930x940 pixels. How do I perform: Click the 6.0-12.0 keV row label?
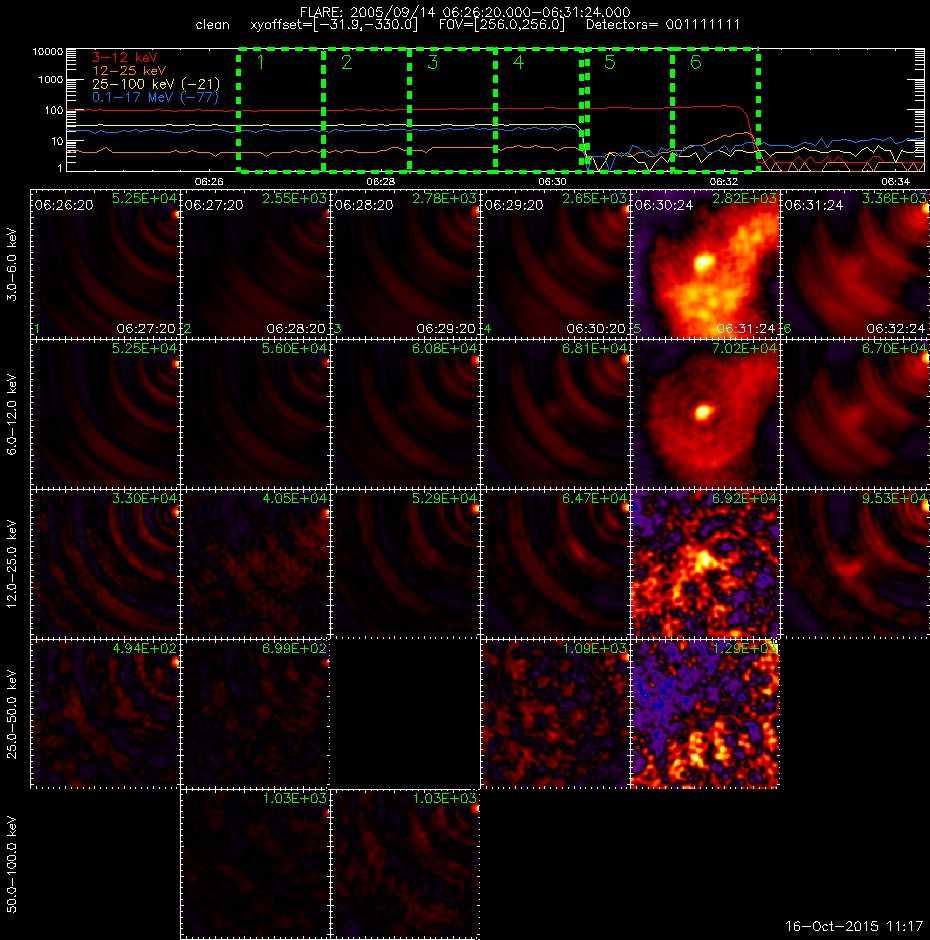pos(12,414)
